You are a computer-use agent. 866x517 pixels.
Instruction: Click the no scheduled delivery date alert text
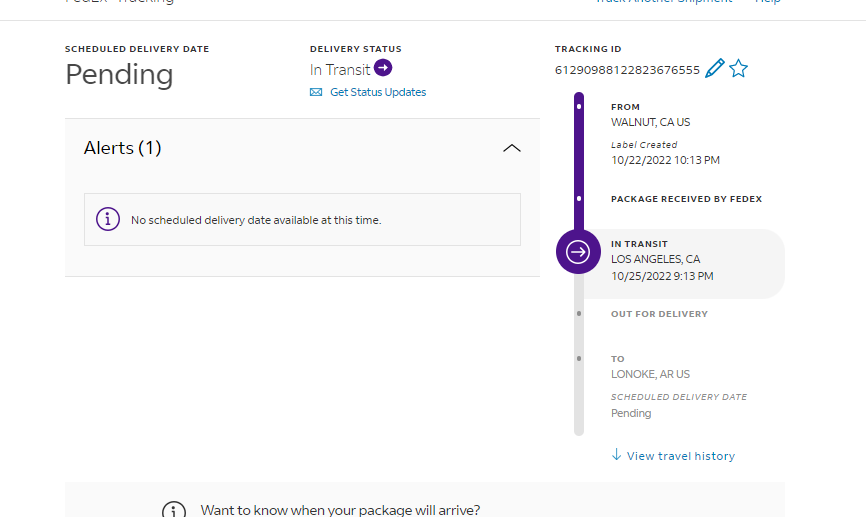(x=256, y=220)
